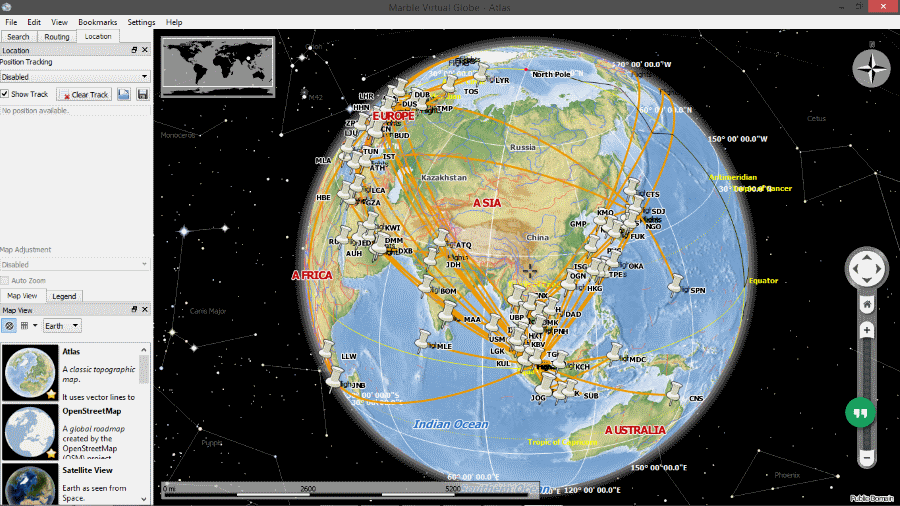Click the Kazakhstan country label
This screenshot has height=506, width=900.
pyautogui.click(x=444, y=177)
